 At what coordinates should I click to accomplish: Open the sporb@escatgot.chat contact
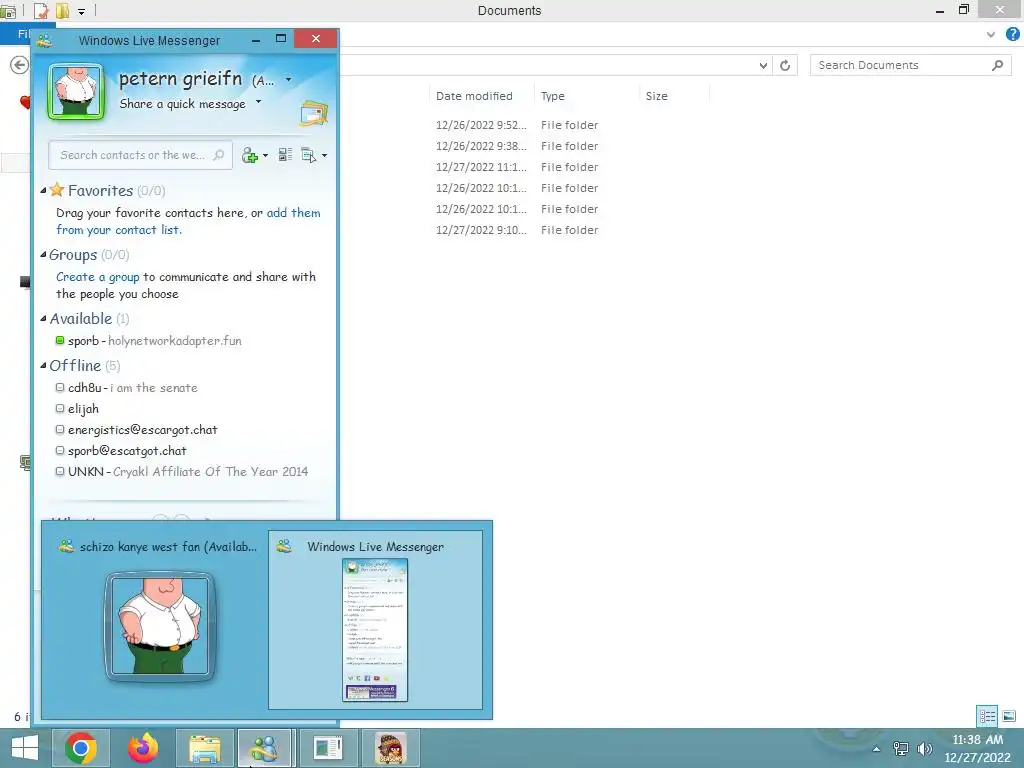pyautogui.click(x=121, y=451)
